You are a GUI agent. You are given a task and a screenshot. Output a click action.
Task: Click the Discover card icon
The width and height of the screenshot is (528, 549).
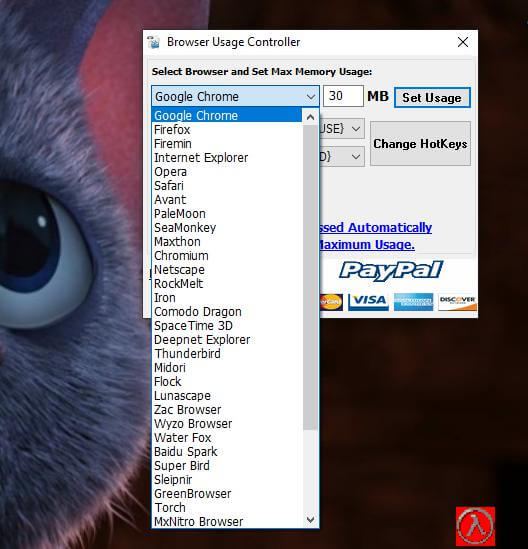457,302
